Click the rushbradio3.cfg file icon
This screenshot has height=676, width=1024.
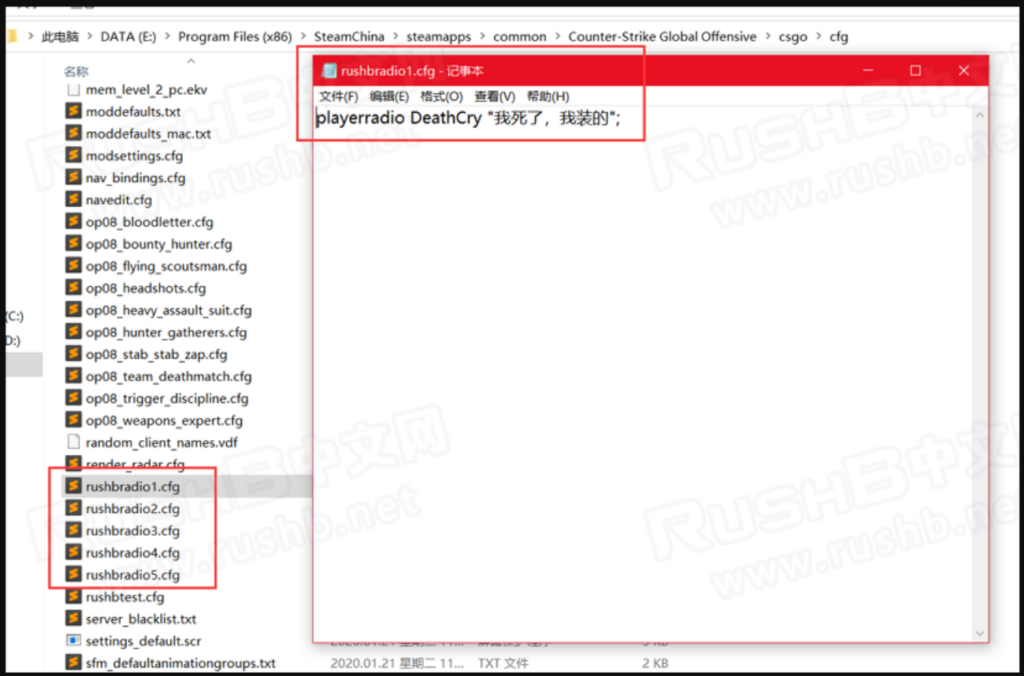pyautogui.click(x=73, y=531)
